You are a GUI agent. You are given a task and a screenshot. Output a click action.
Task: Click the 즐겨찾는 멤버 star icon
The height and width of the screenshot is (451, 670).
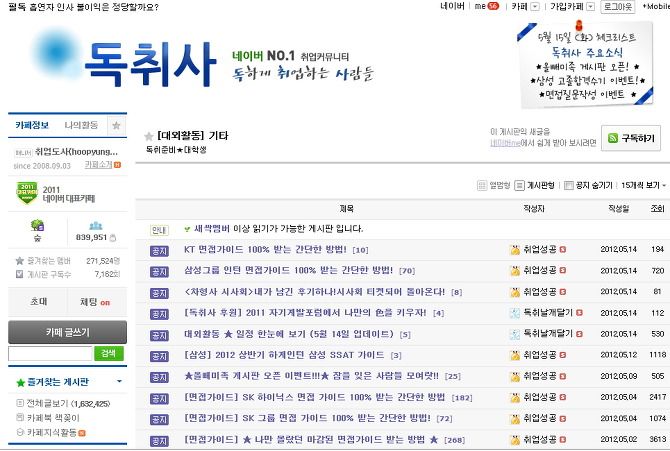coord(19,261)
